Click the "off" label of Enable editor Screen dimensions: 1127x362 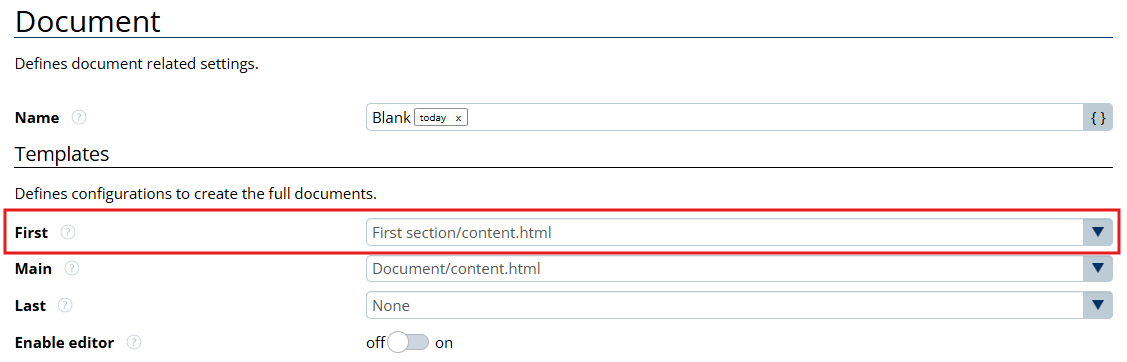[x=376, y=343]
